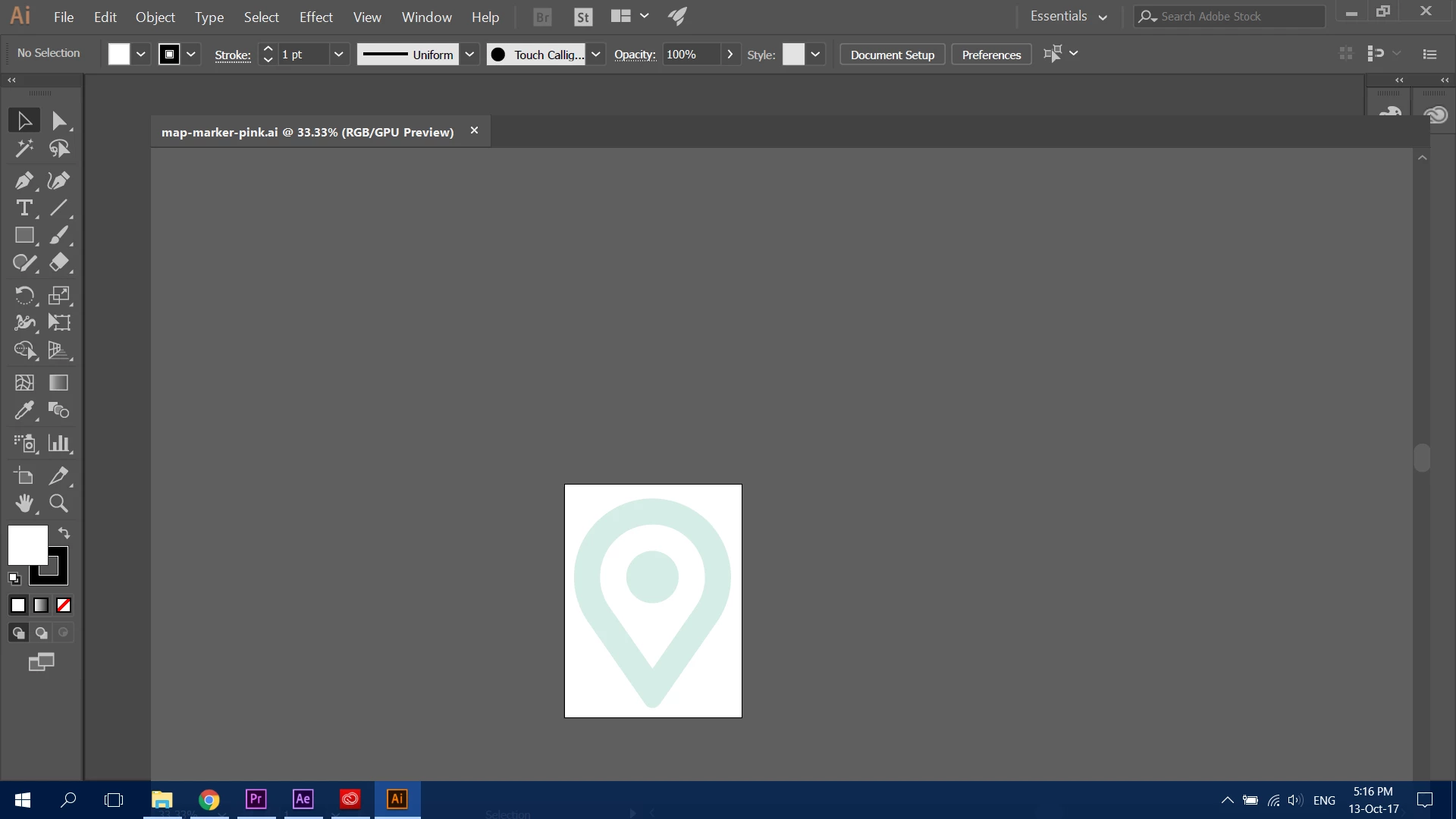Open the Touch Calligraphic brush dropdown
Image resolution: width=1456 pixels, height=819 pixels.
tap(596, 54)
